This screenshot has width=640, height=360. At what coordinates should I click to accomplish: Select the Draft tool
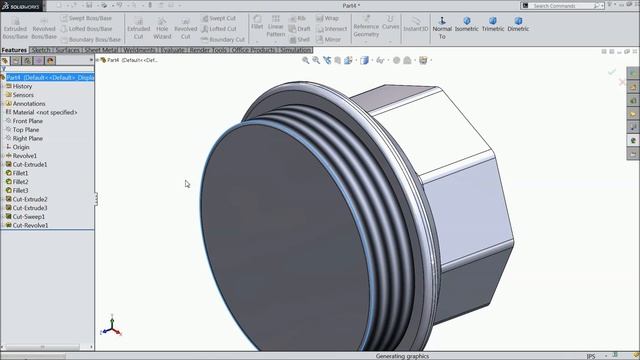tap(300, 29)
